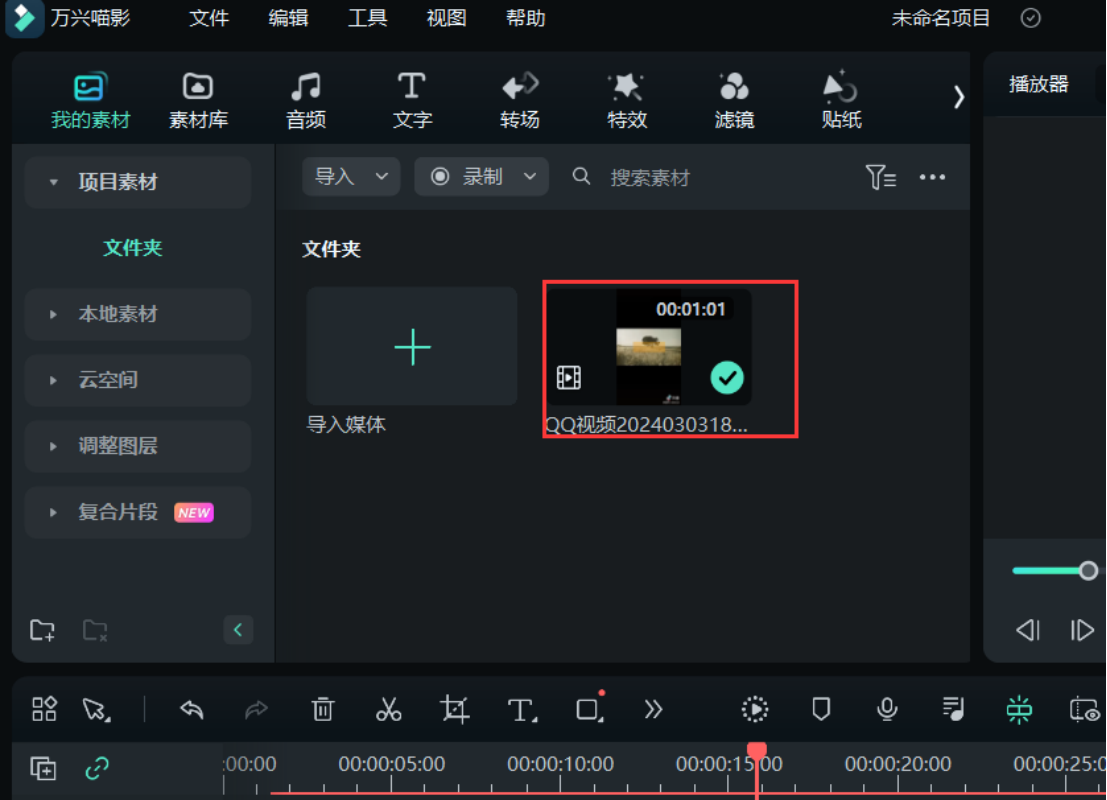Toggle the green auto-snap timeline icon
Image resolution: width=1107 pixels, height=800 pixels.
1019,709
